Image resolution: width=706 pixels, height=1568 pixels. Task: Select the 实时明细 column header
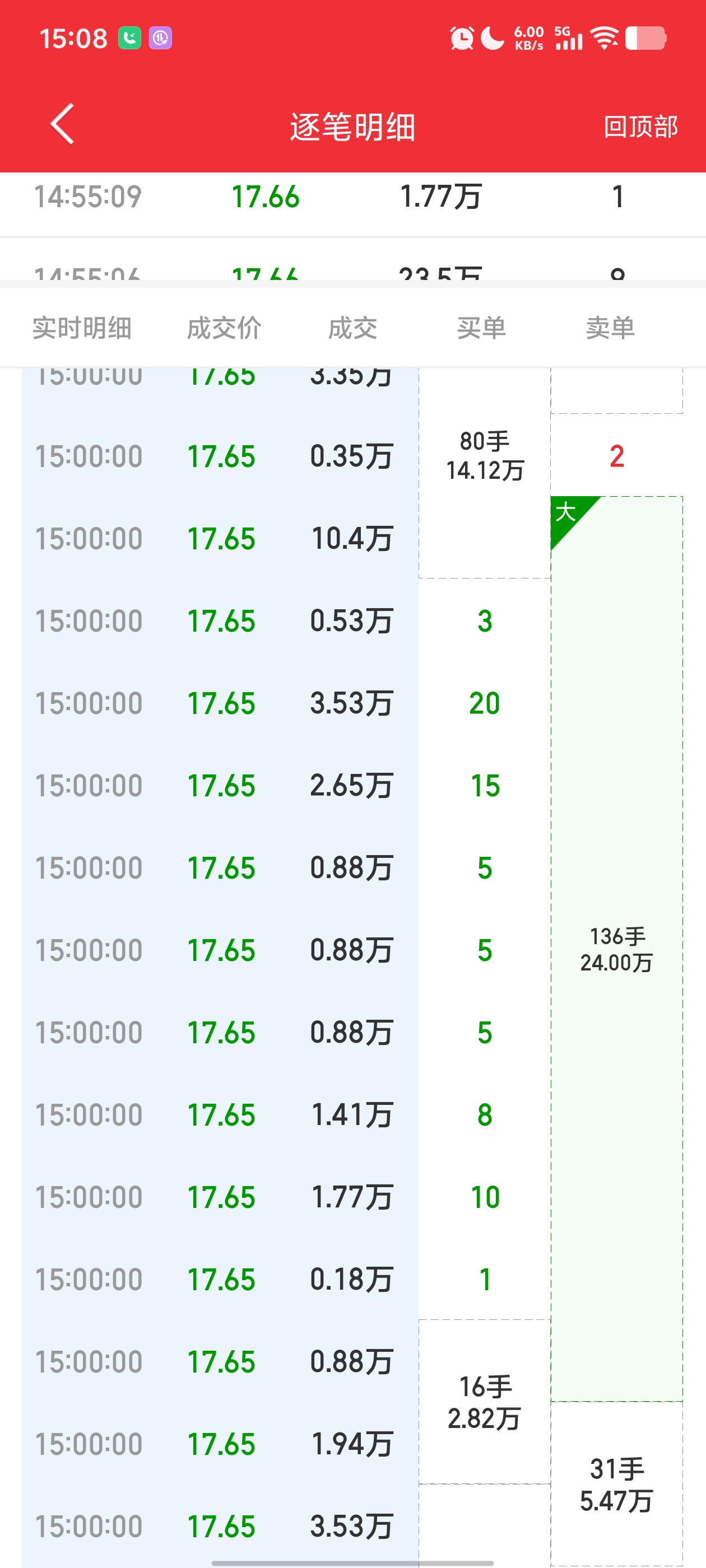[x=82, y=328]
